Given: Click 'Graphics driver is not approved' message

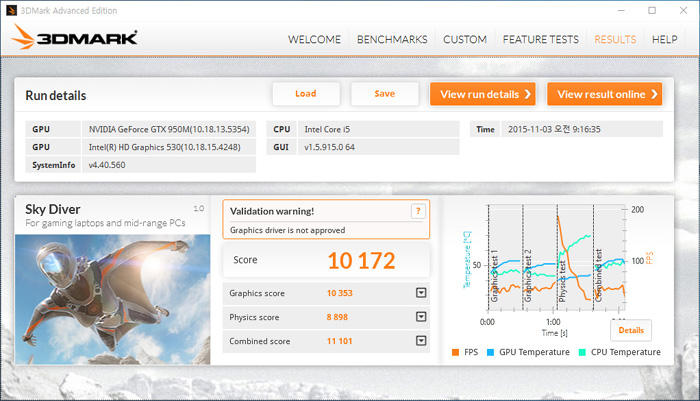Looking at the screenshot, I should click(x=288, y=230).
